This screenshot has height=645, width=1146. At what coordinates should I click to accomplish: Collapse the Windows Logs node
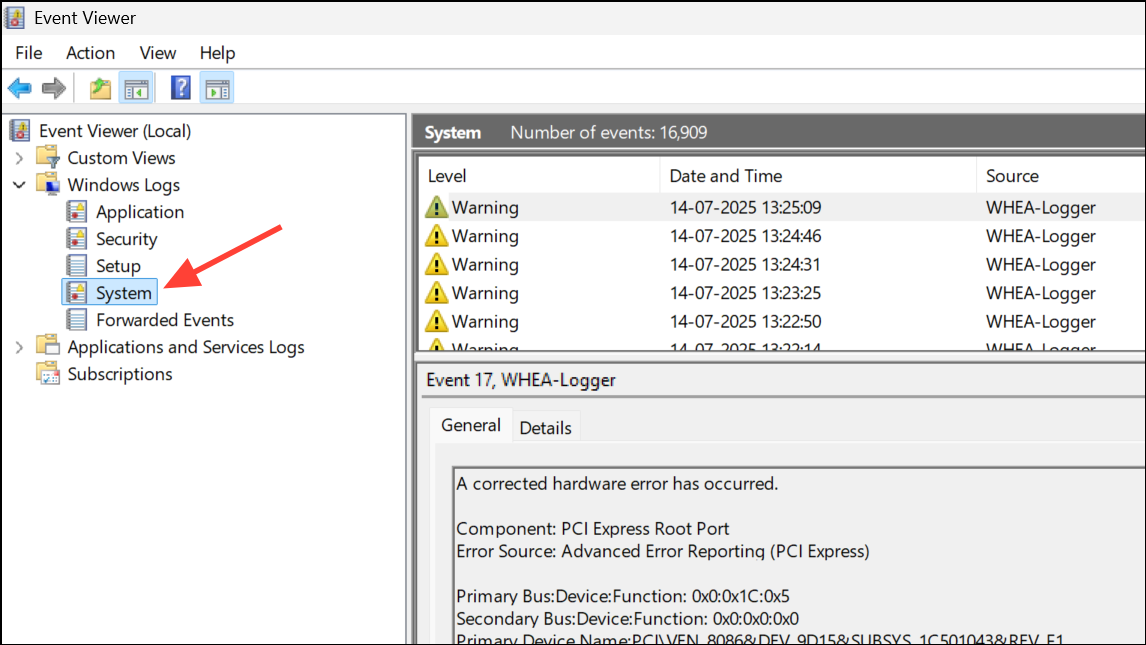[x=20, y=185]
